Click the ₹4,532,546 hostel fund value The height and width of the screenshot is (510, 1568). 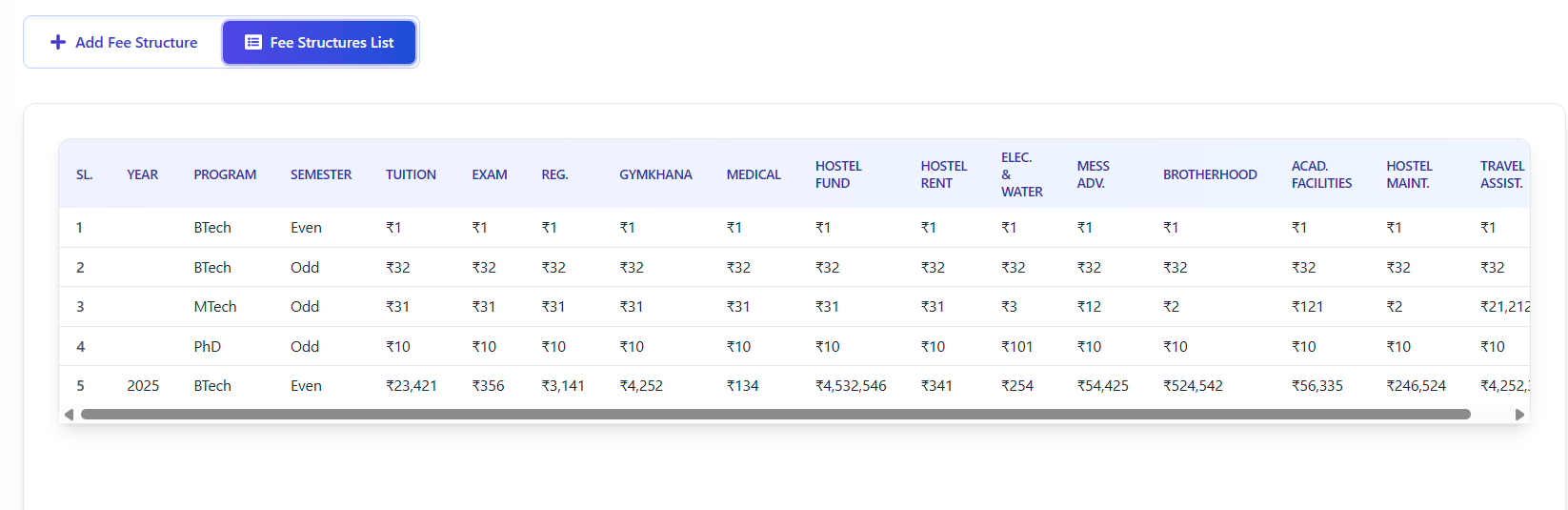851,386
